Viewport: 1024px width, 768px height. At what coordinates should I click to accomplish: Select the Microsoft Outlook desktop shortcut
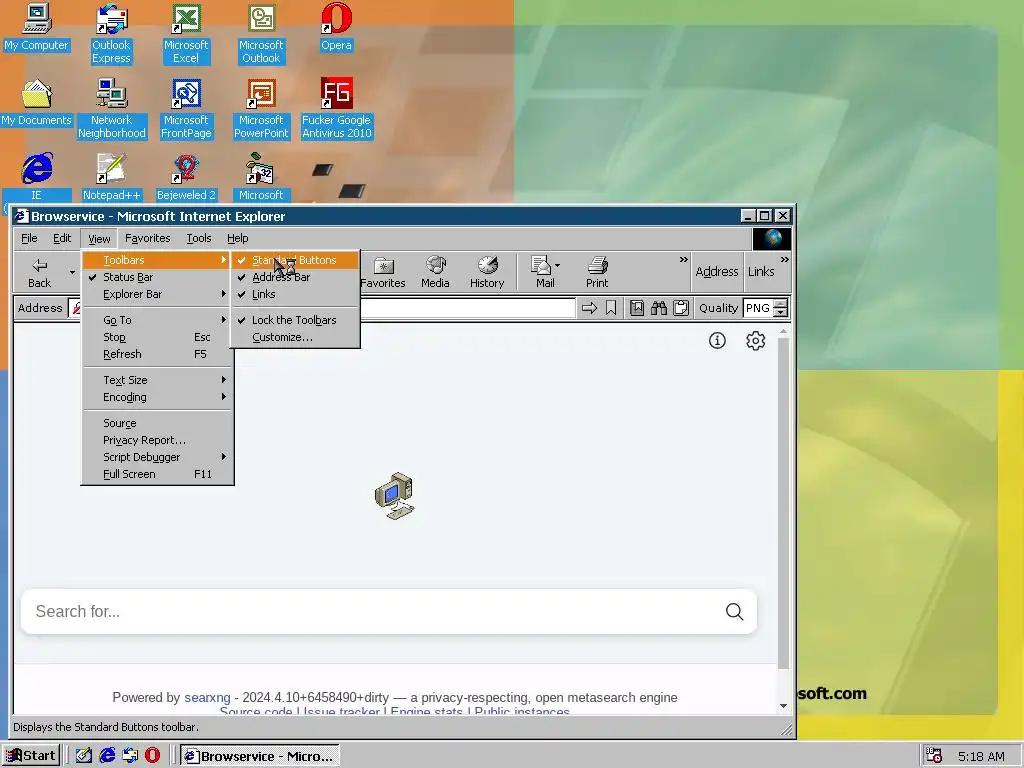261,34
